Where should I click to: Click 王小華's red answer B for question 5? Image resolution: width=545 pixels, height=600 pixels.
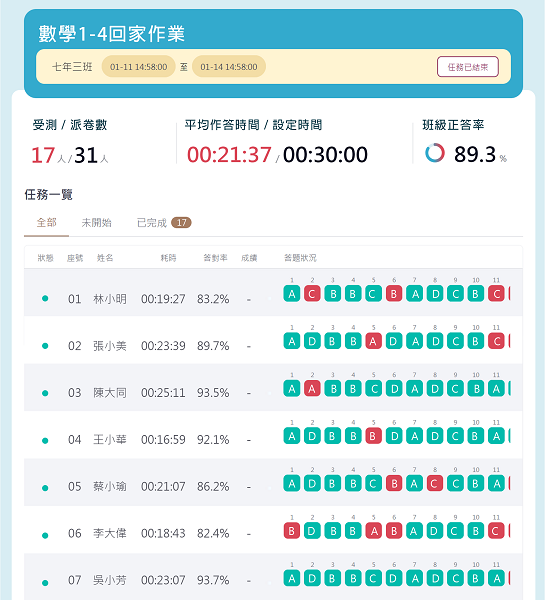373,436
